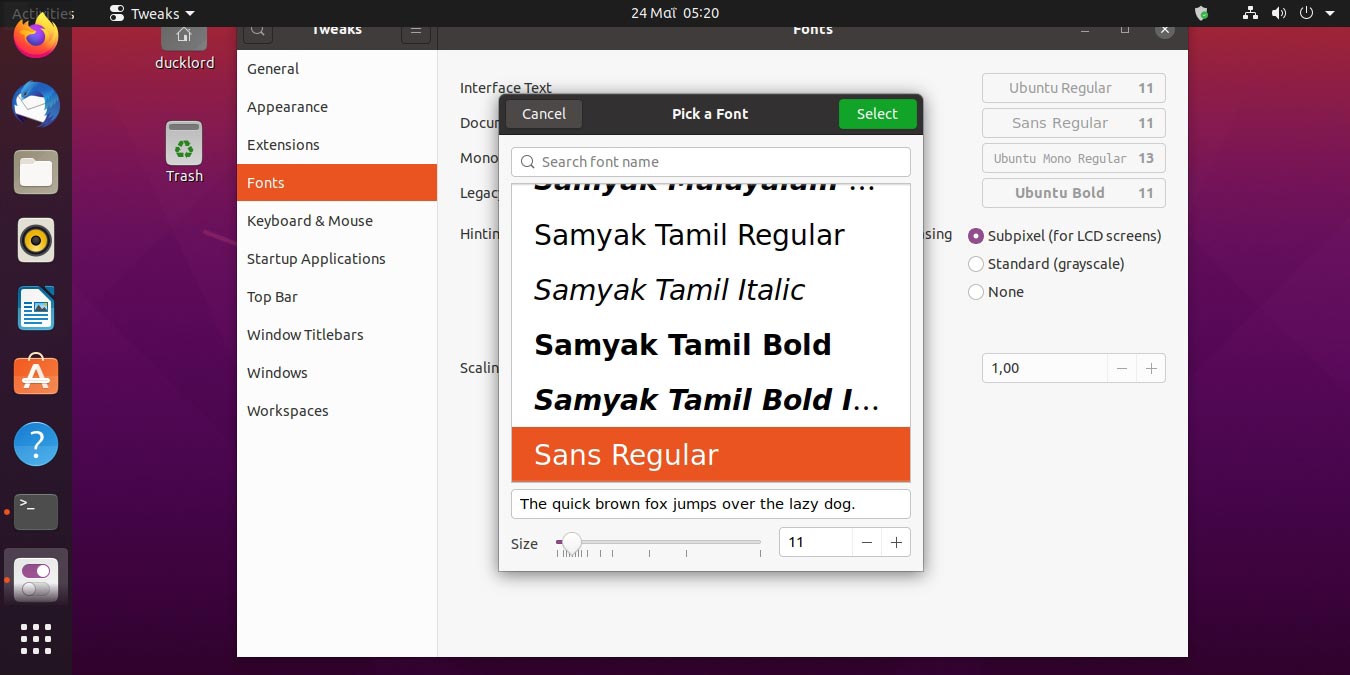Select Standard grayscale antialiasing
The height and width of the screenshot is (675, 1350).
click(975, 264)
